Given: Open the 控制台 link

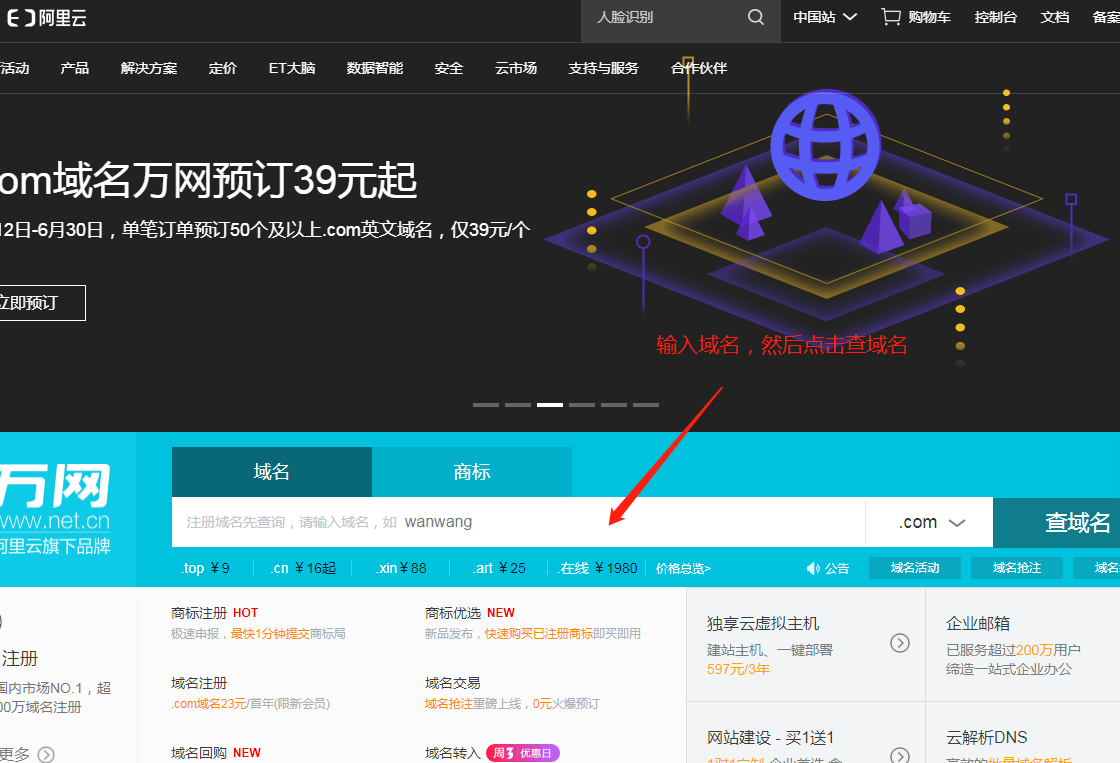Looking at the screenshot, I should (996, 17).
